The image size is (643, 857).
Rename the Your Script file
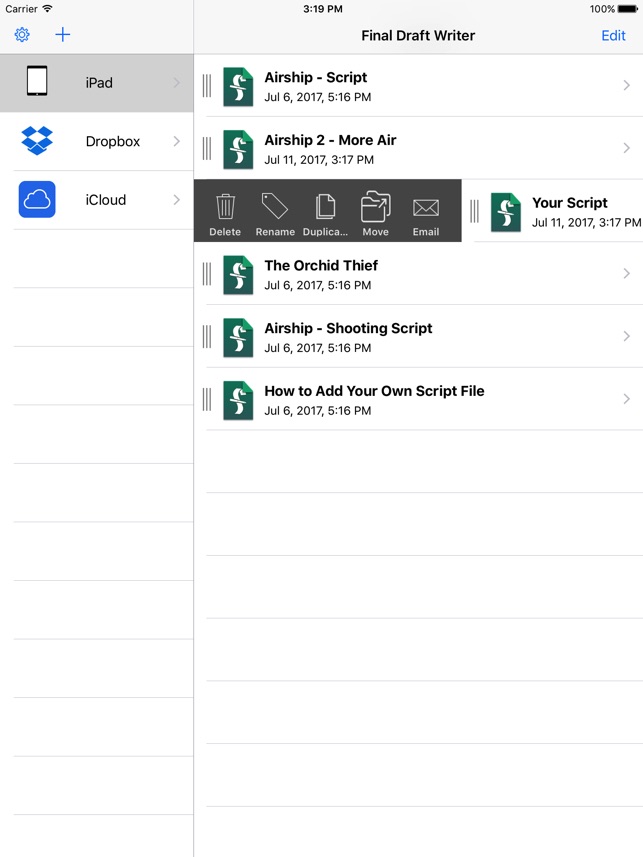tap(275, 214)
